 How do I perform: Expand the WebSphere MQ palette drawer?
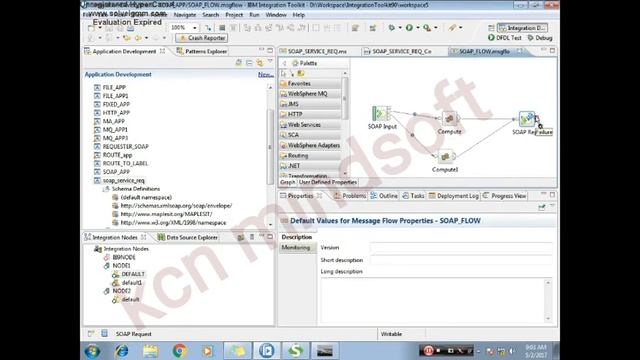tap(310, 93)
